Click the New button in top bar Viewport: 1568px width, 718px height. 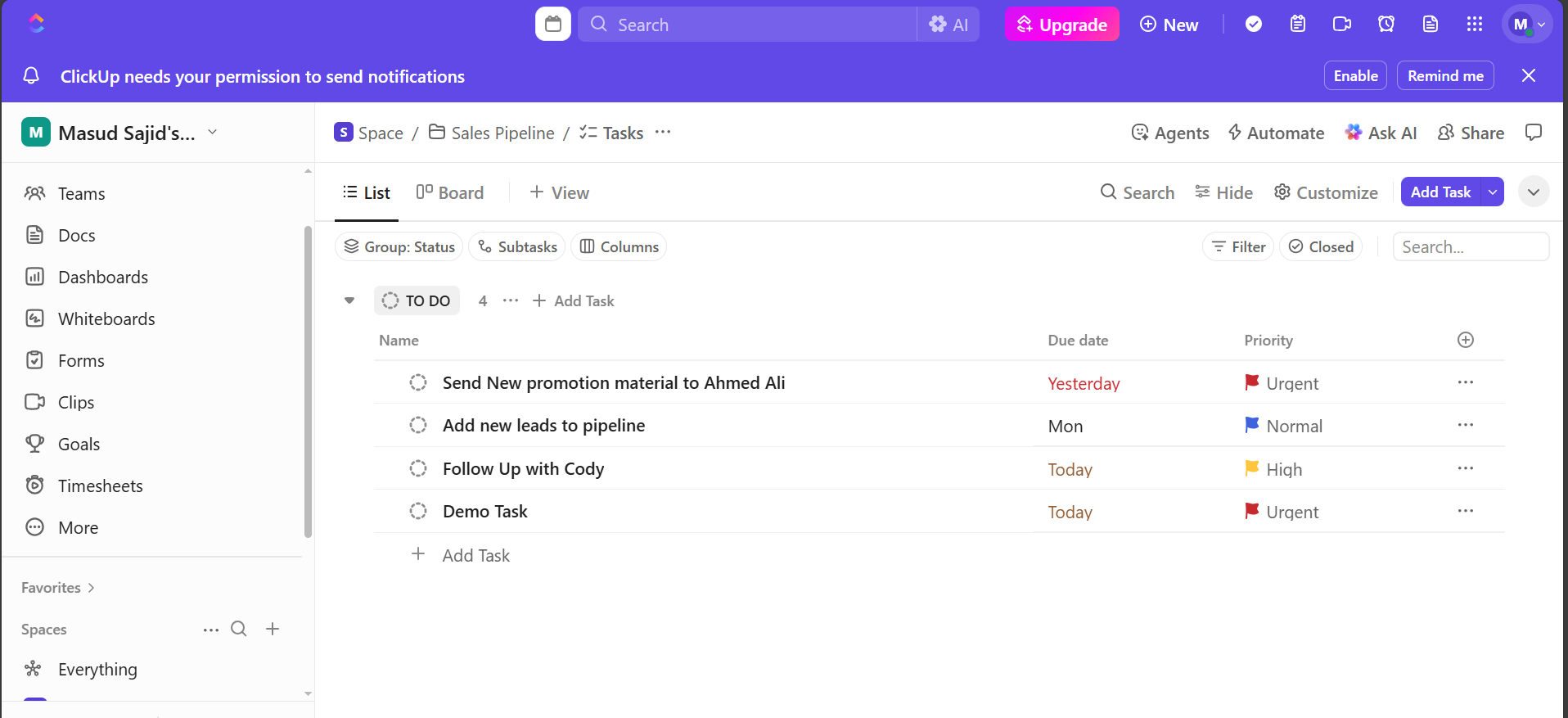(1169, 25)
